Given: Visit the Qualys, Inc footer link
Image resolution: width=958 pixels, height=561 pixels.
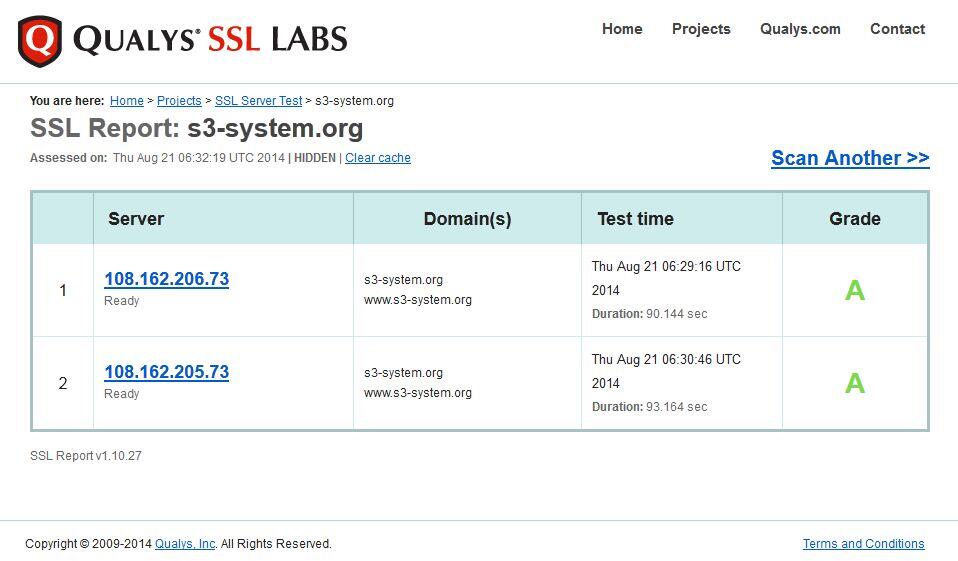Looking at the screenshot, I should point(185,544).
